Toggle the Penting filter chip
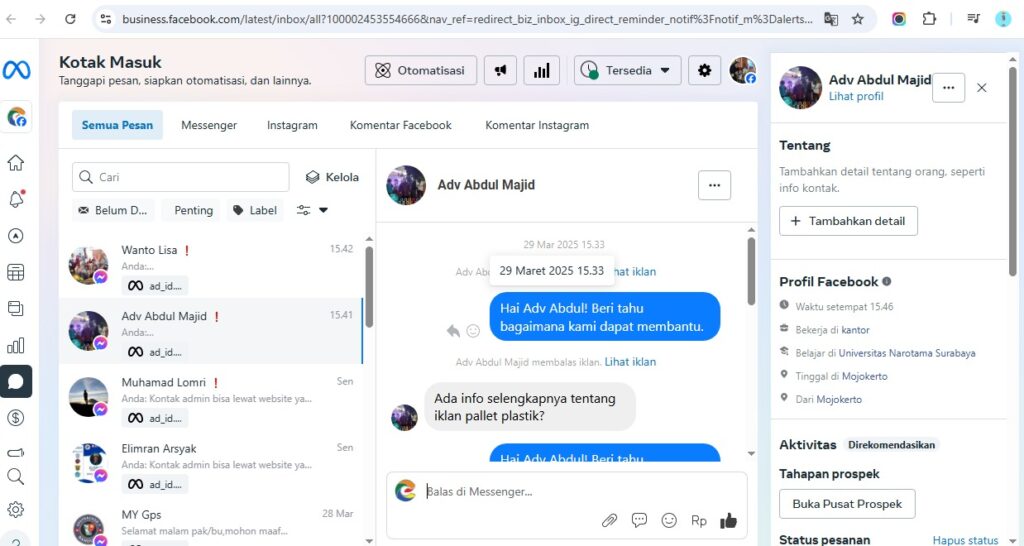The height and width of the screenshot is (546, 1024). [193, 210]
